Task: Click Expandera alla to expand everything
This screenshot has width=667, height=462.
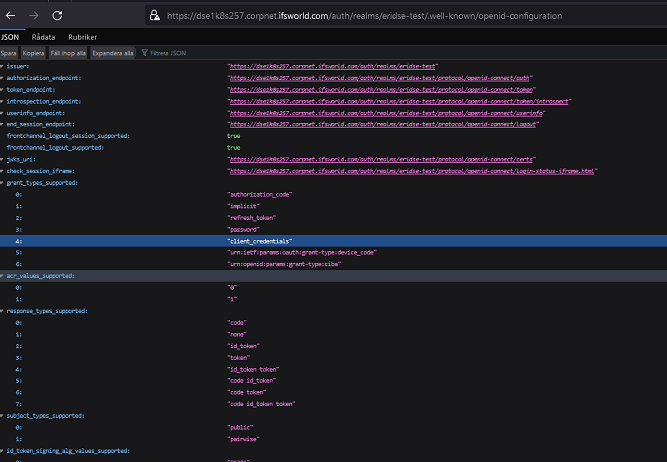Action: [x=113, y=52]
